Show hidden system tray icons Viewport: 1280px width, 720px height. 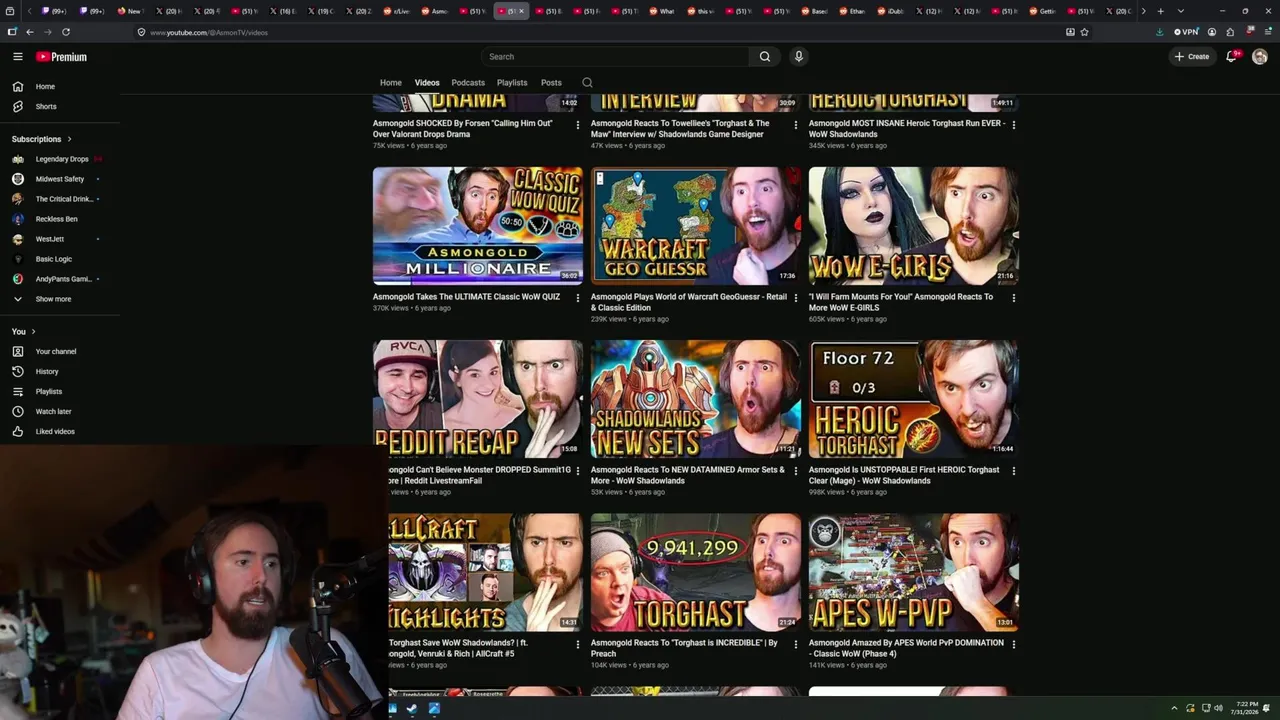(1174, 709)
